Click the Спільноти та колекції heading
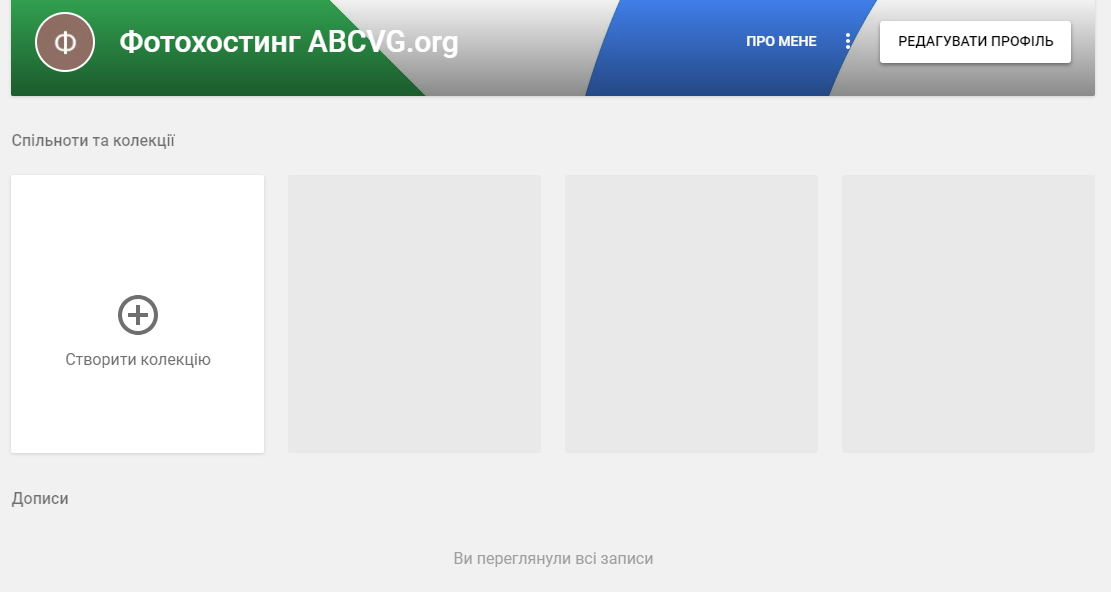The image size is (1111, 592). click(93, 140)
